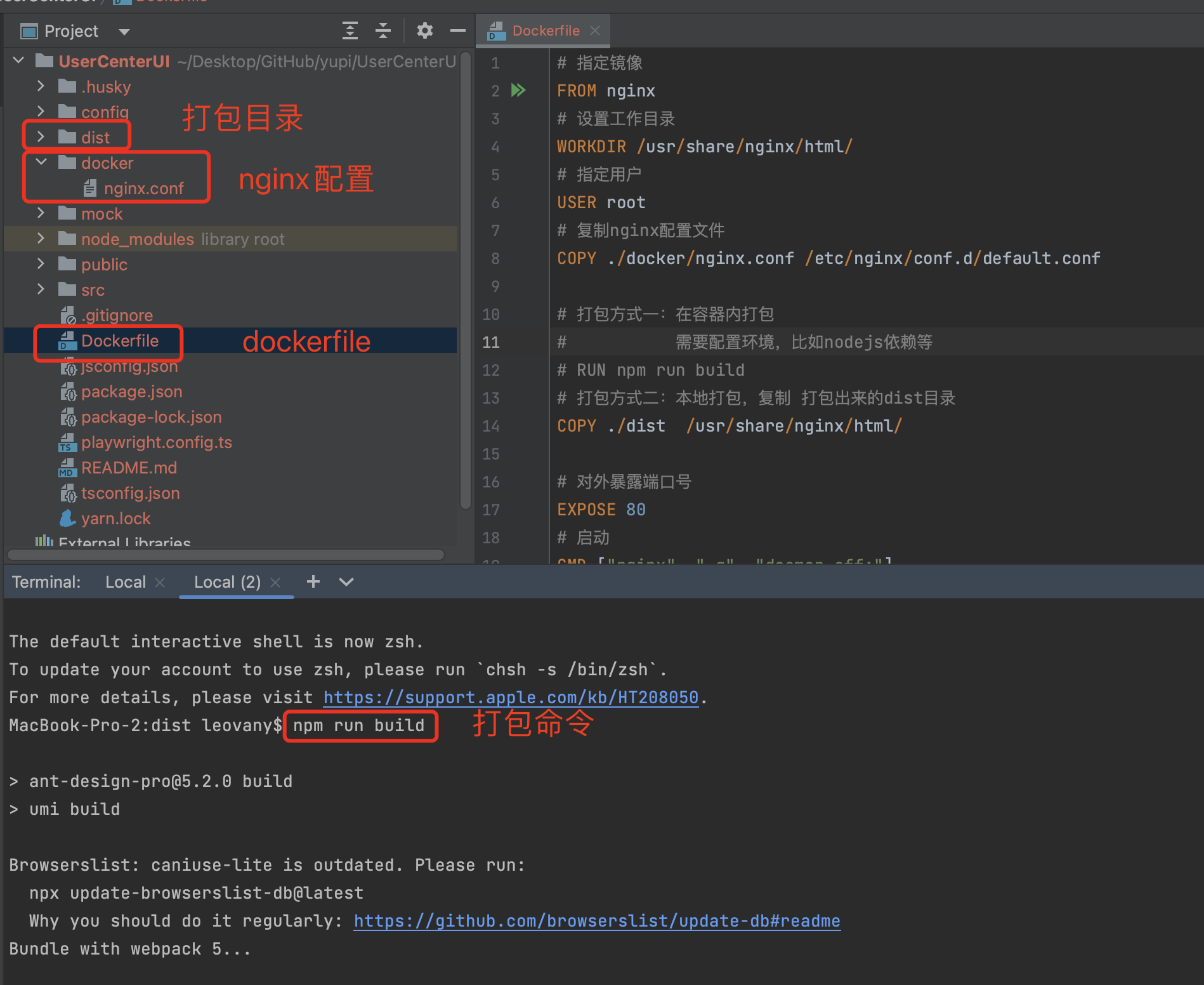Image resolution: width=1204 pixels, height=985 pixels.
Task: Click the Project panel title label
Action: coord(71,31)
